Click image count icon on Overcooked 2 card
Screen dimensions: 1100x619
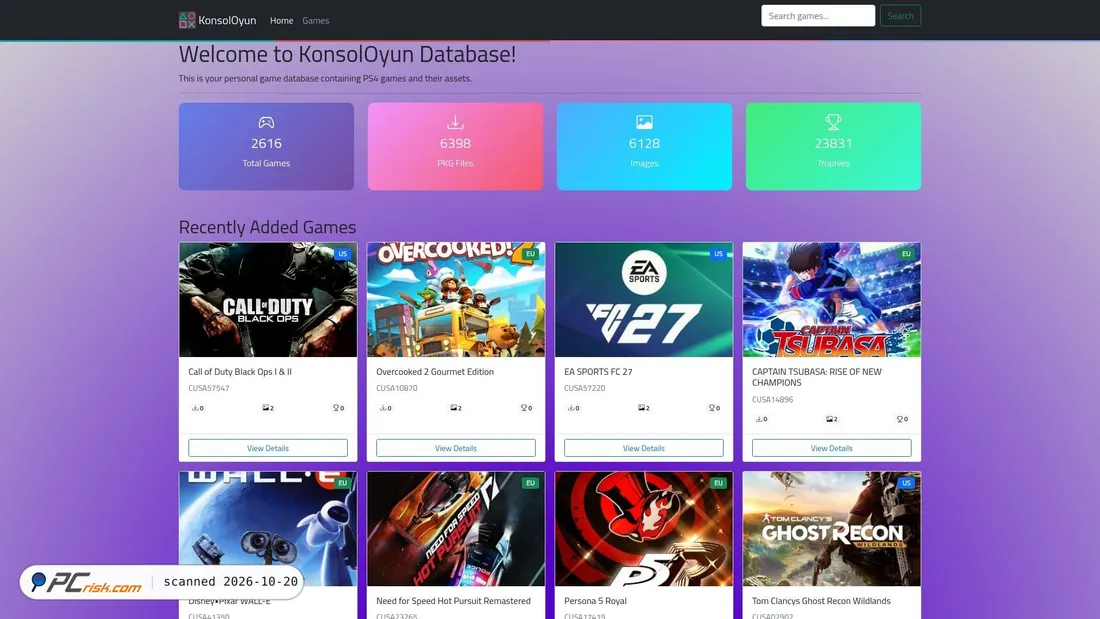(454, 408)
